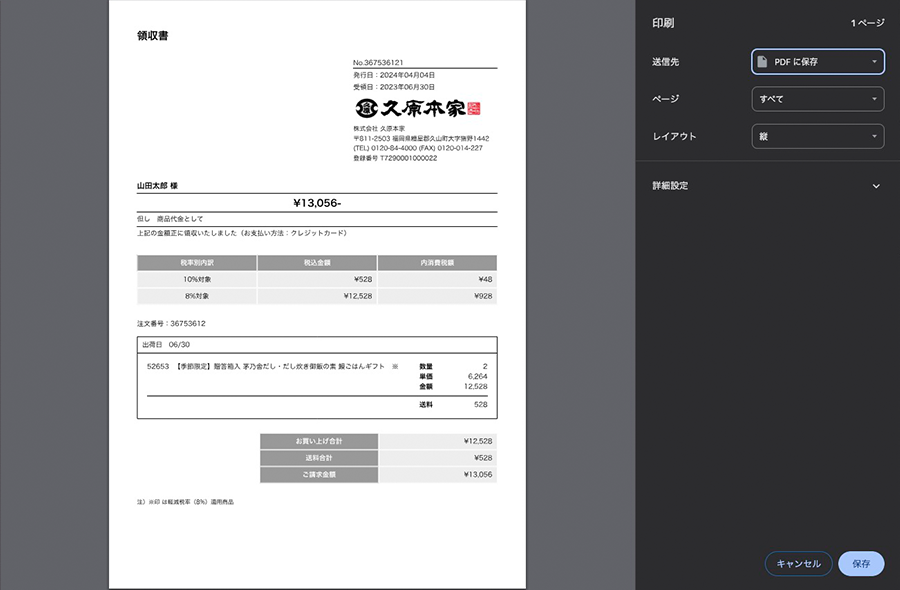Click the red seal stamp beside the logo
The width and height of the screenshot is (900, 590).
[x=474, y=107]
